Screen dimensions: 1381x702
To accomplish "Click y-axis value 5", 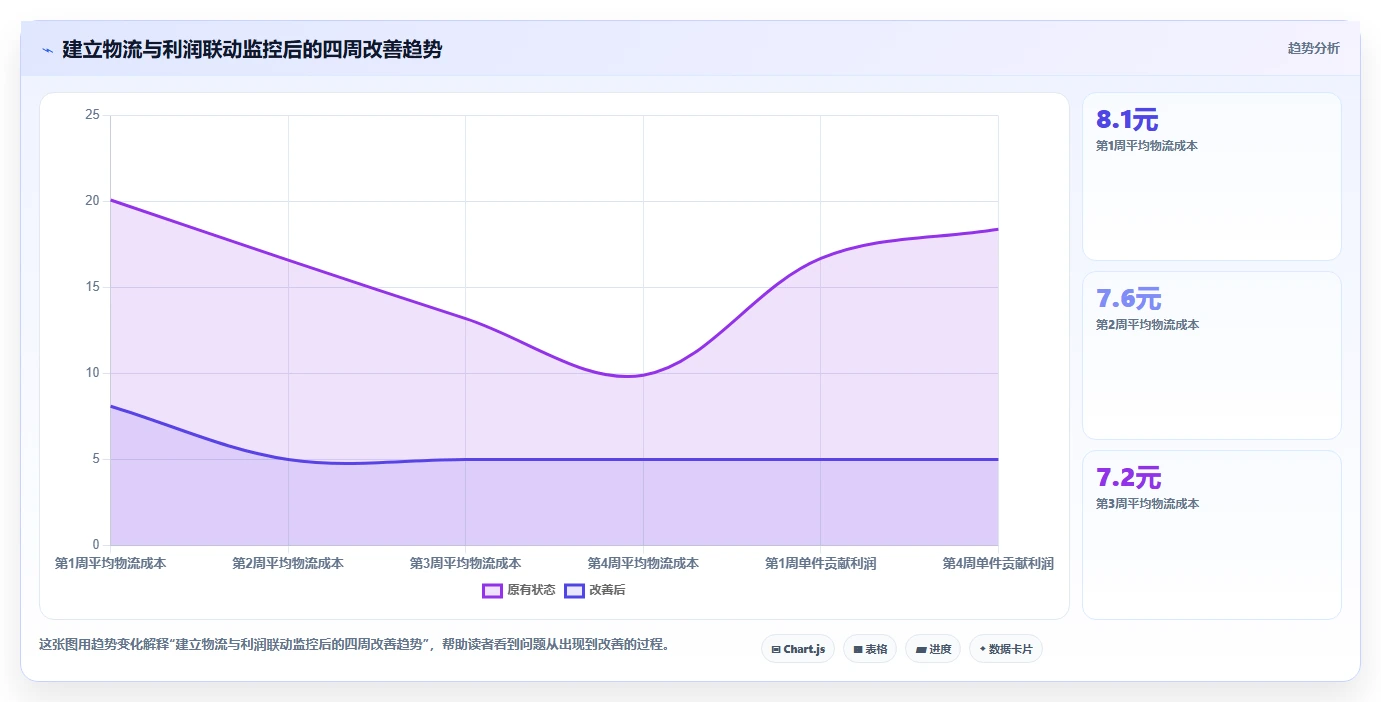I will coord(96,459).
